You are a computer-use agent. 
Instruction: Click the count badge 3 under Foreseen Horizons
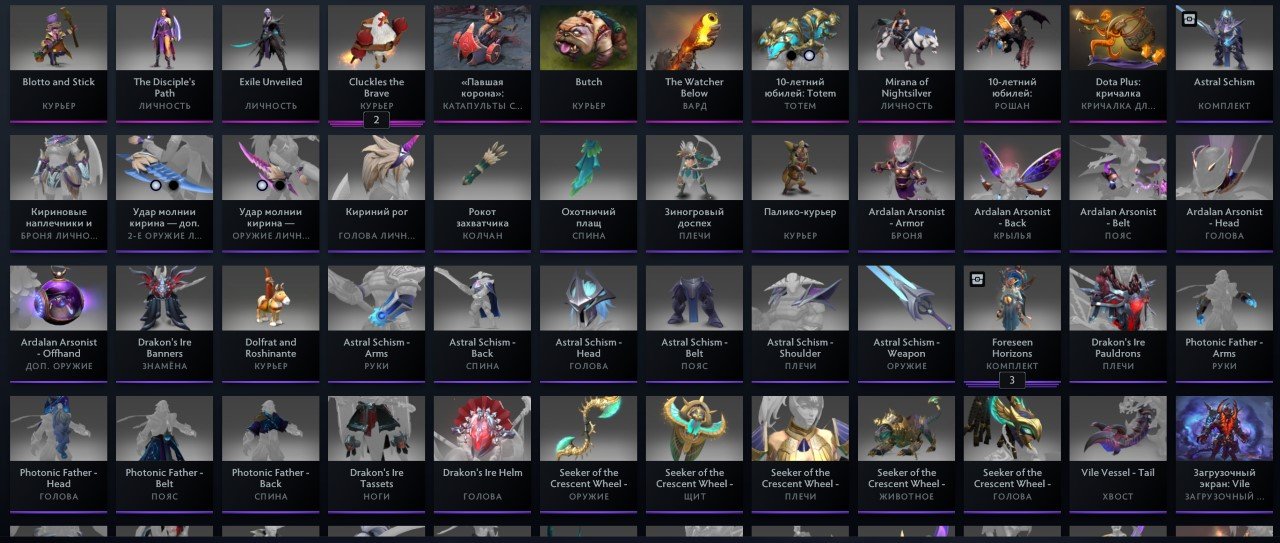[1012, 380]
